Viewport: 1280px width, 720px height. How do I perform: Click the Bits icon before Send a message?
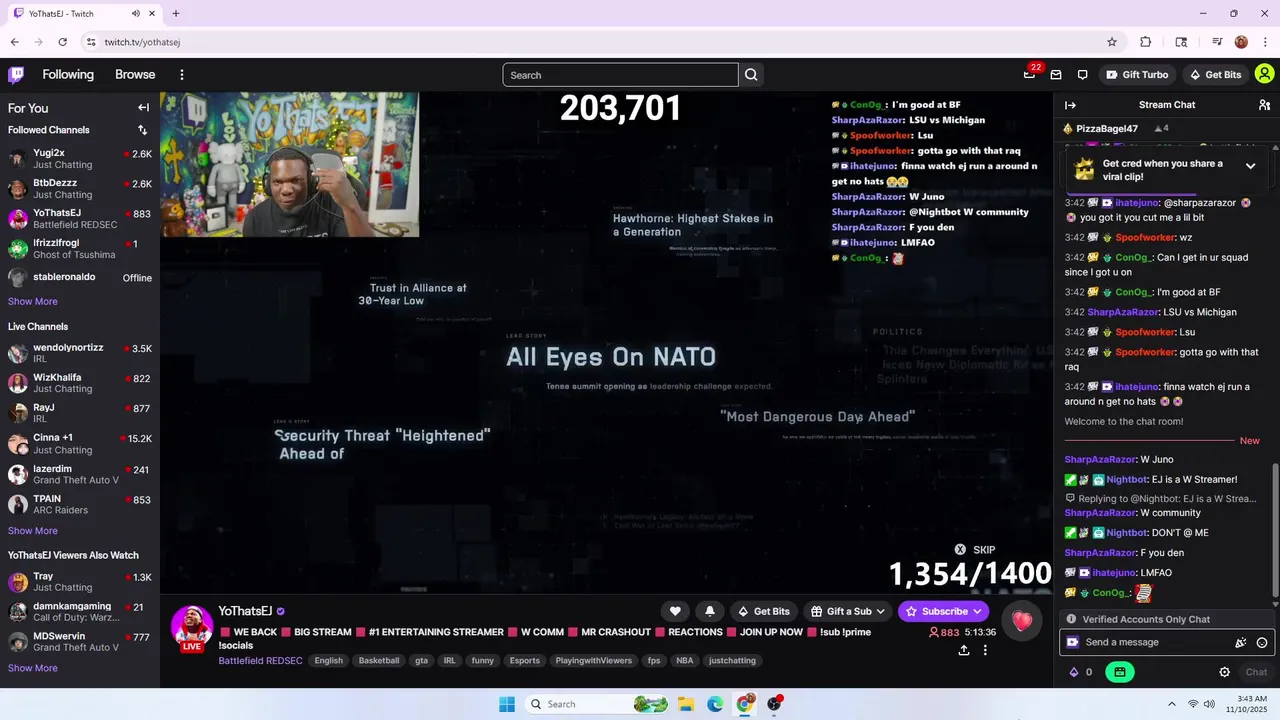click(1073, 642)
